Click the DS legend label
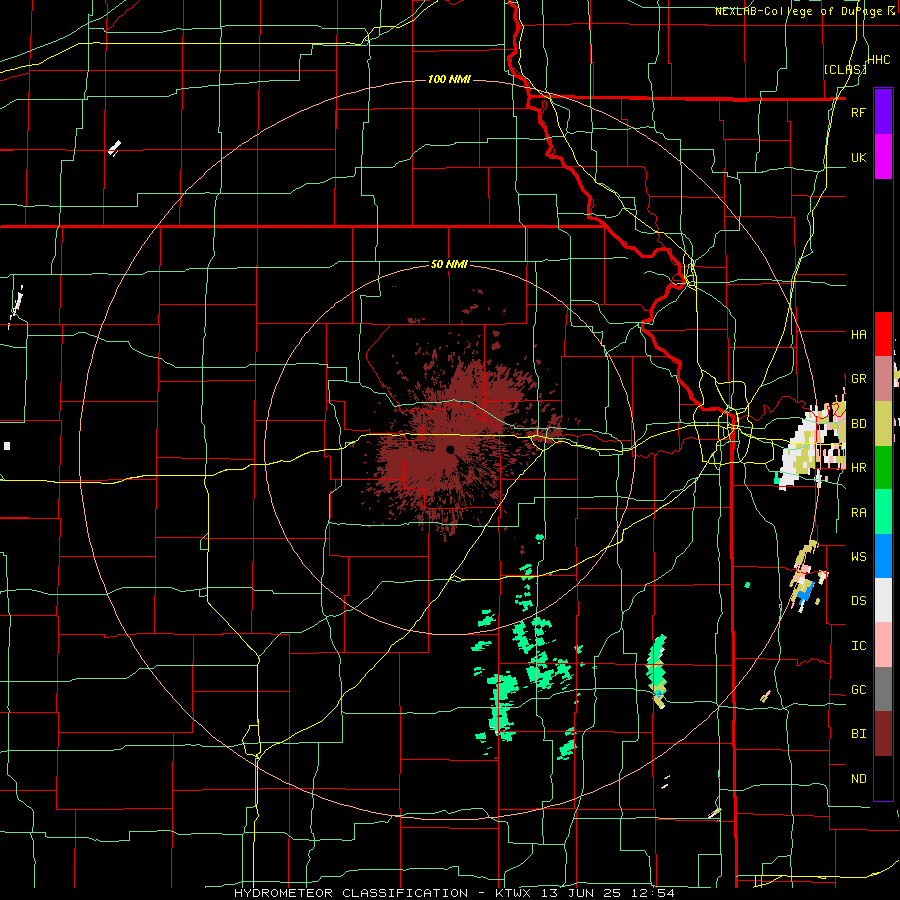This screenshot has width=900, height=900. coord(858,601)
